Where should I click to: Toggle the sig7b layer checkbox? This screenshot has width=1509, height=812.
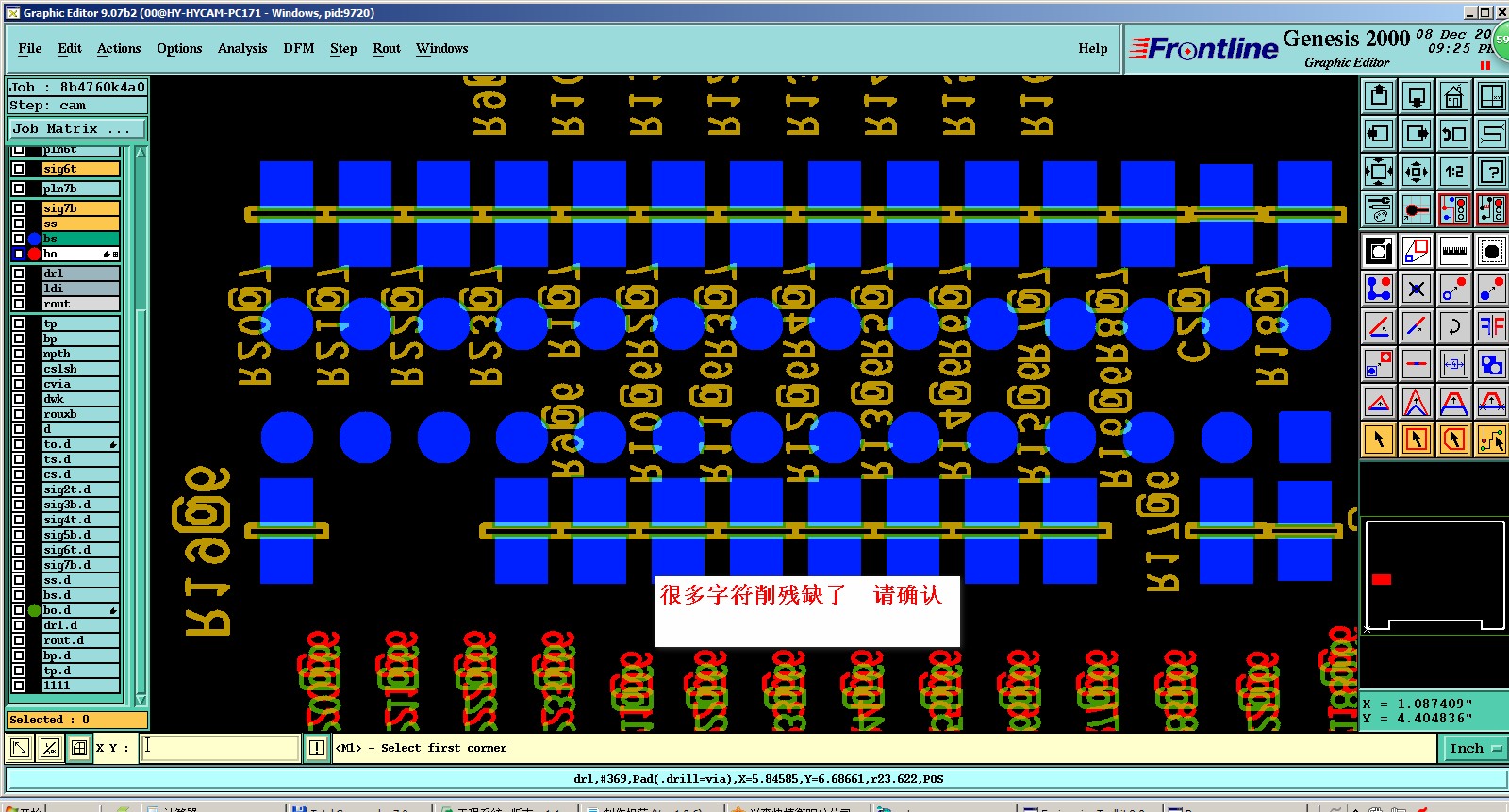click(19, 208)
